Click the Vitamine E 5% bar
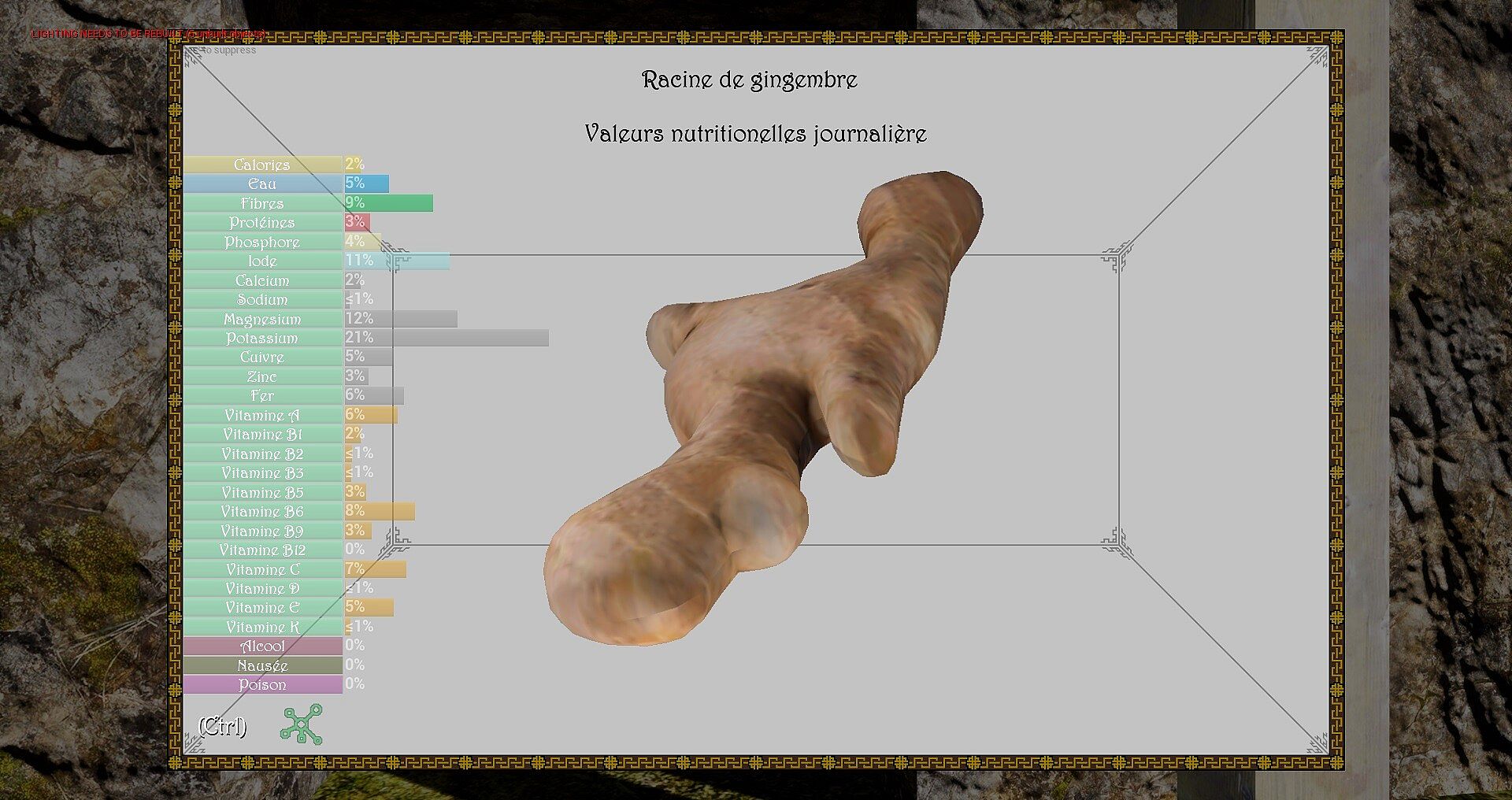This screenshot has width=1512, height=800. point(369,607)
